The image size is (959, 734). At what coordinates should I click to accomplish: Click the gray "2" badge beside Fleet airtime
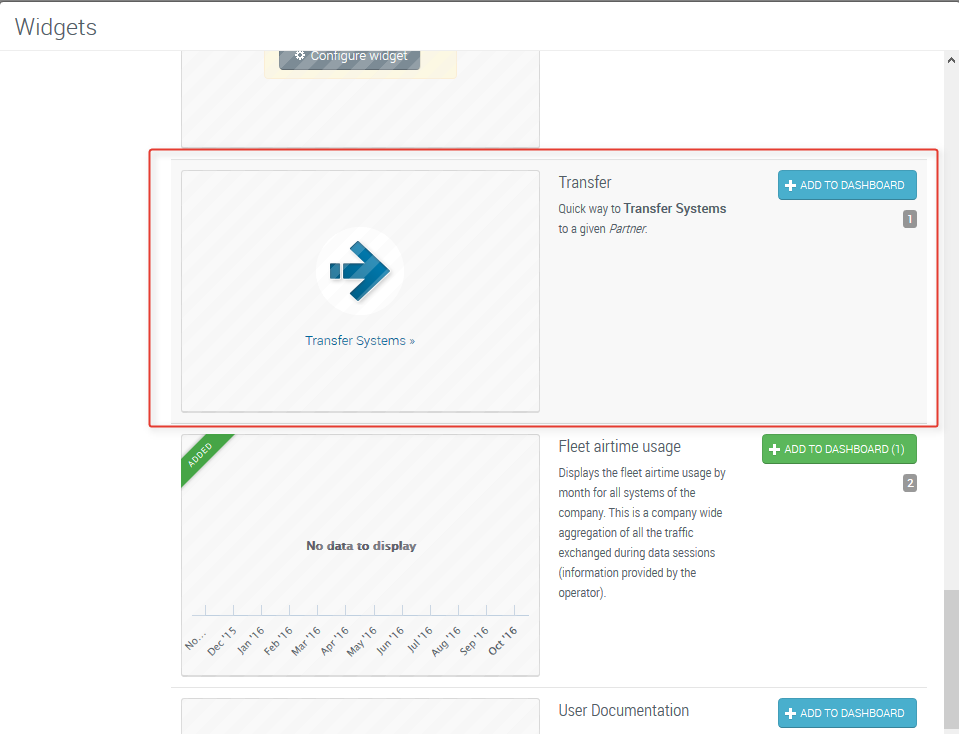point(909,483)
